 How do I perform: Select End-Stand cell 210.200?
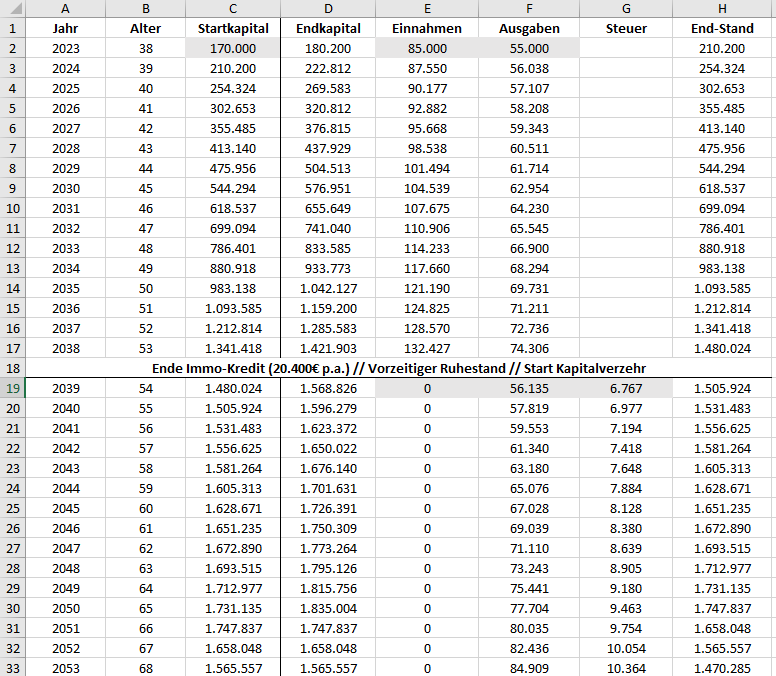(x=722, y=48)
